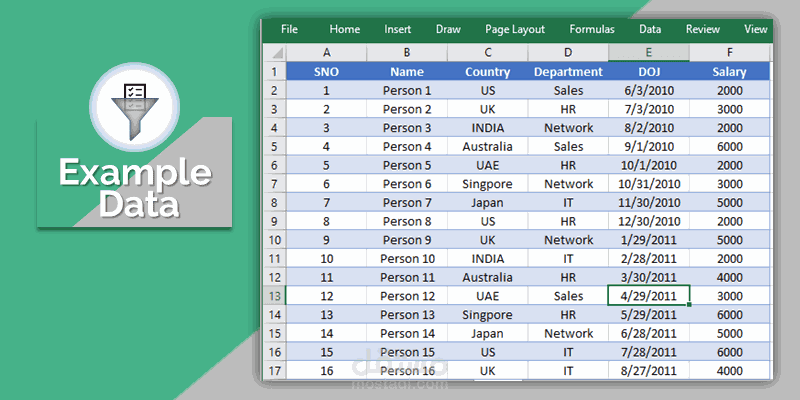Select the date cell 12/30/2010

648,221
